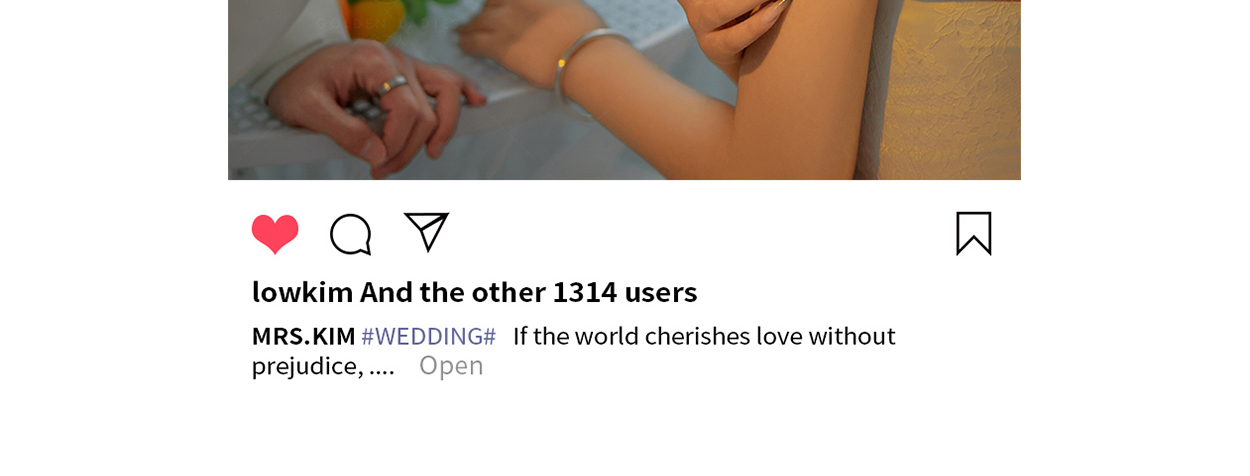Open the MRS.KIM author profile

coord(303,336)
